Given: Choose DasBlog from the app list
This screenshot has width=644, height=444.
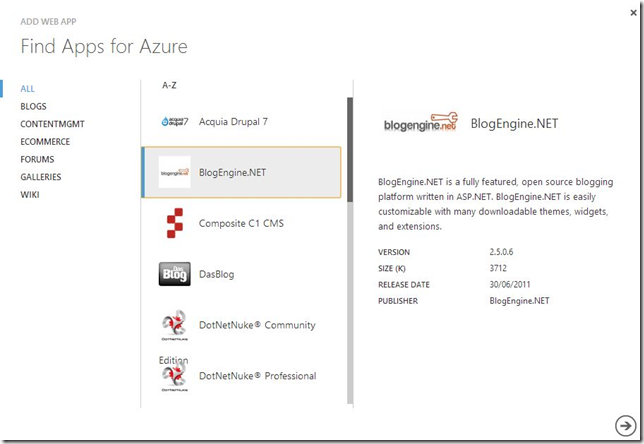Looking at the screenshot, I should pyautogui.click(x=242, y=274).
